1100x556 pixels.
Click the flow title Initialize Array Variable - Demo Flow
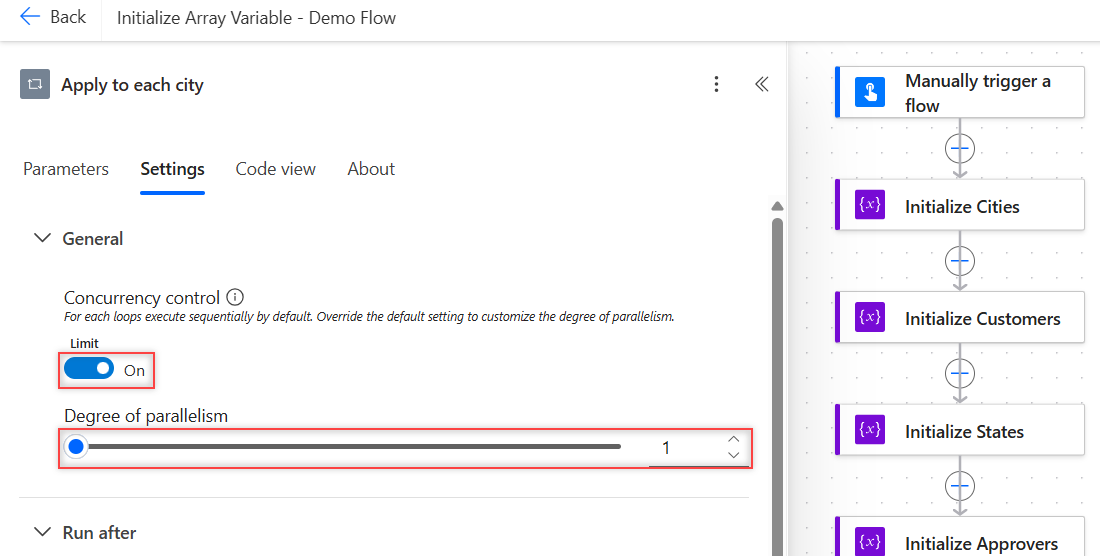[256, 18]
